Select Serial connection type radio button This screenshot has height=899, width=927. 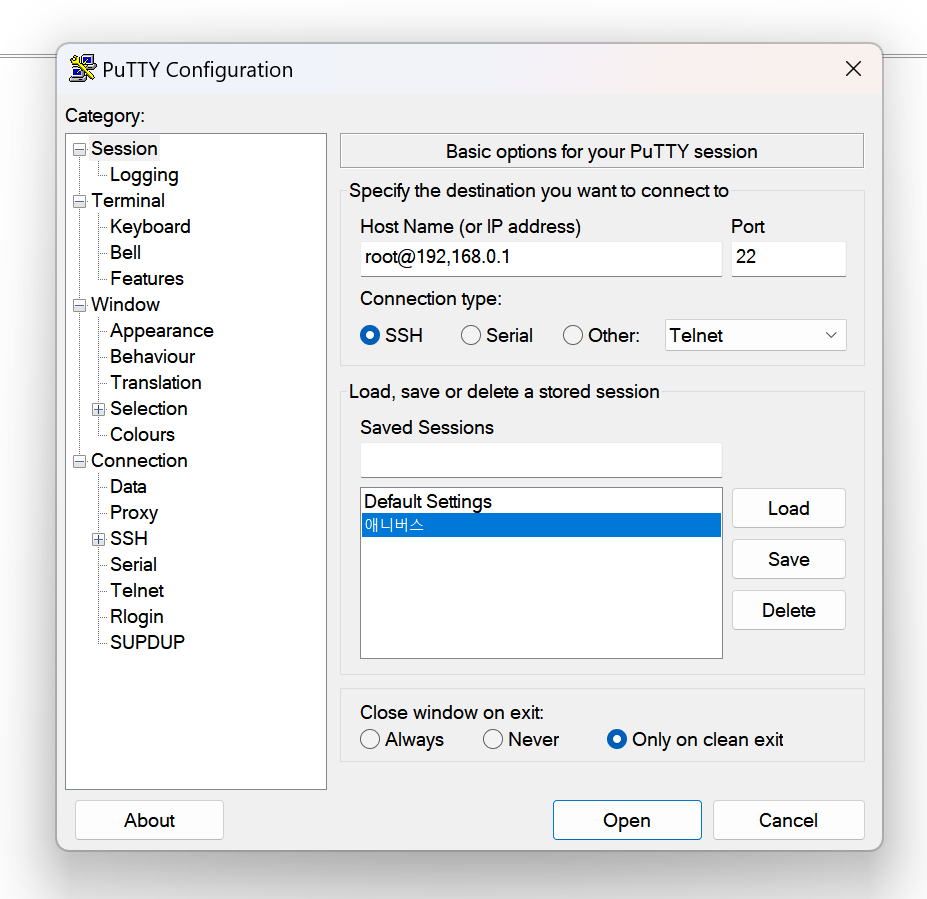[x=471, y=335]
